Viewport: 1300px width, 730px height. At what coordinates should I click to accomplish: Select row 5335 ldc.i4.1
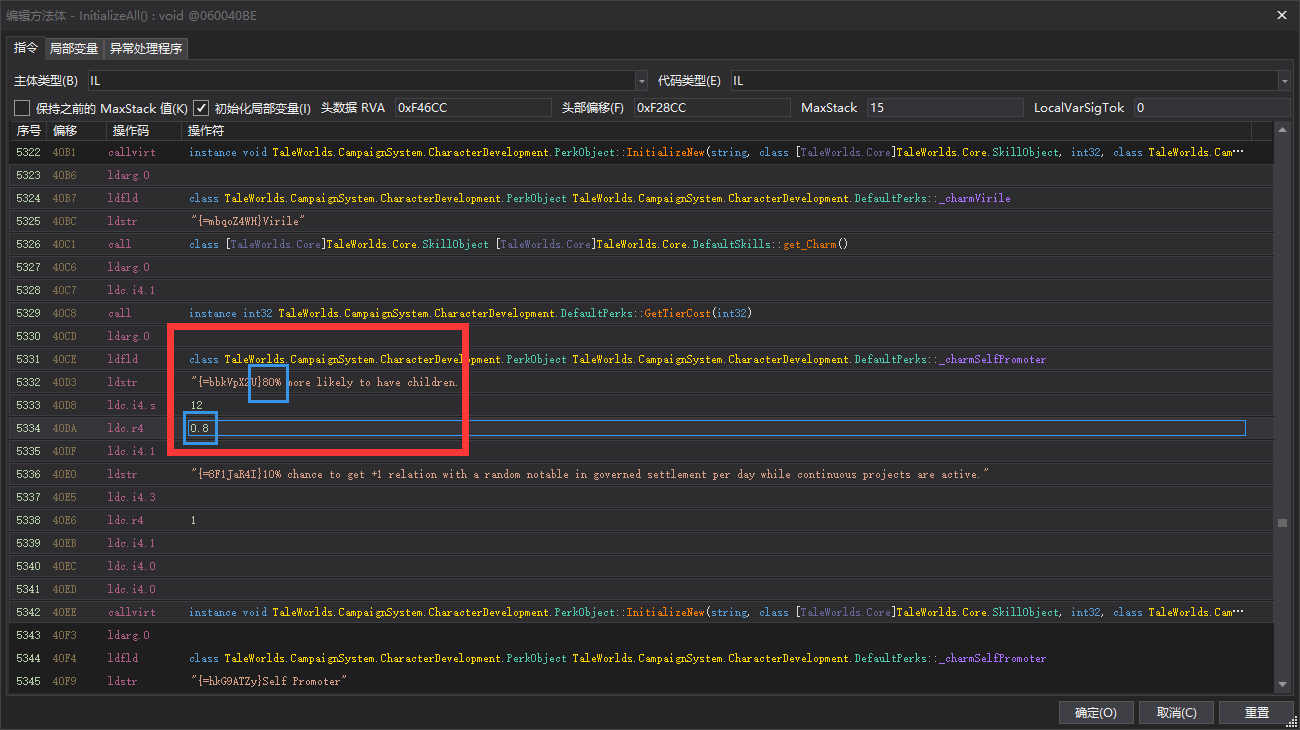(x=642, y=451)
